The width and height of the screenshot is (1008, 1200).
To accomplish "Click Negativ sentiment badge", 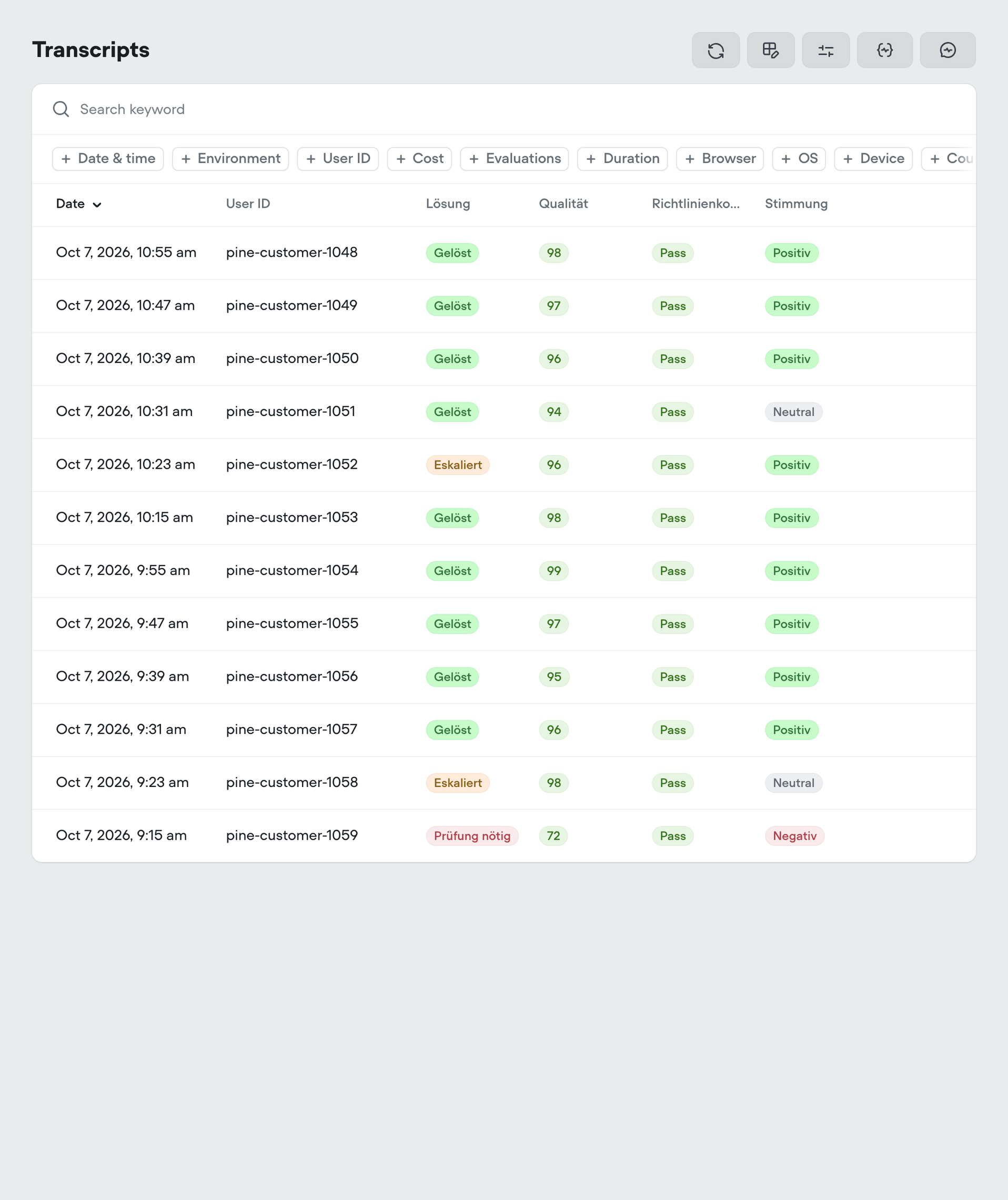I will 794,836.
